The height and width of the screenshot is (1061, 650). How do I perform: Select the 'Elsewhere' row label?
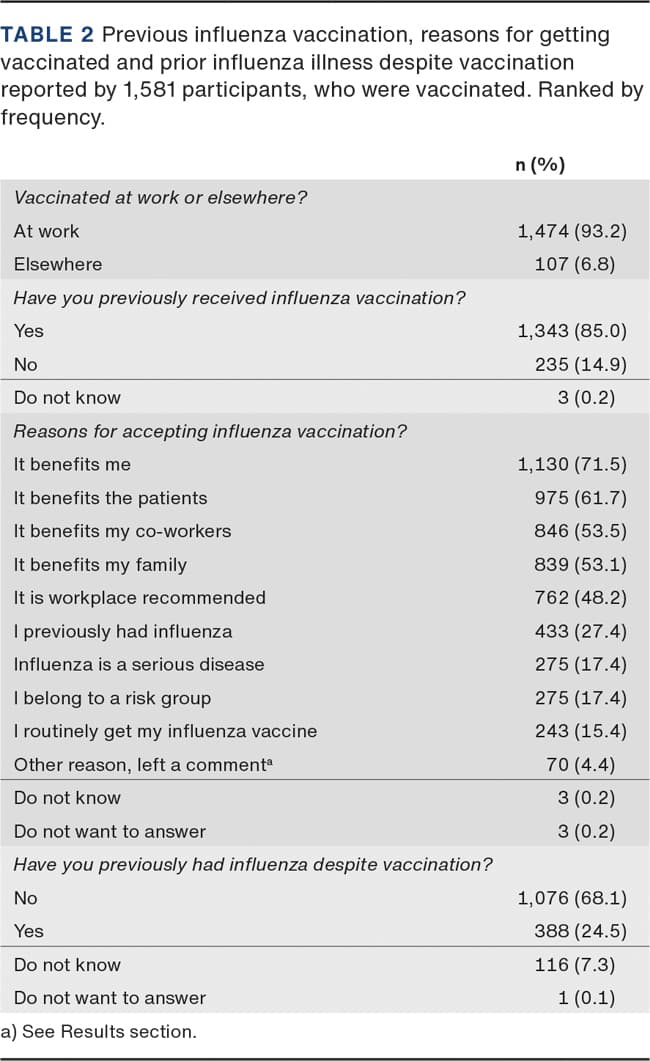point(58,264)
